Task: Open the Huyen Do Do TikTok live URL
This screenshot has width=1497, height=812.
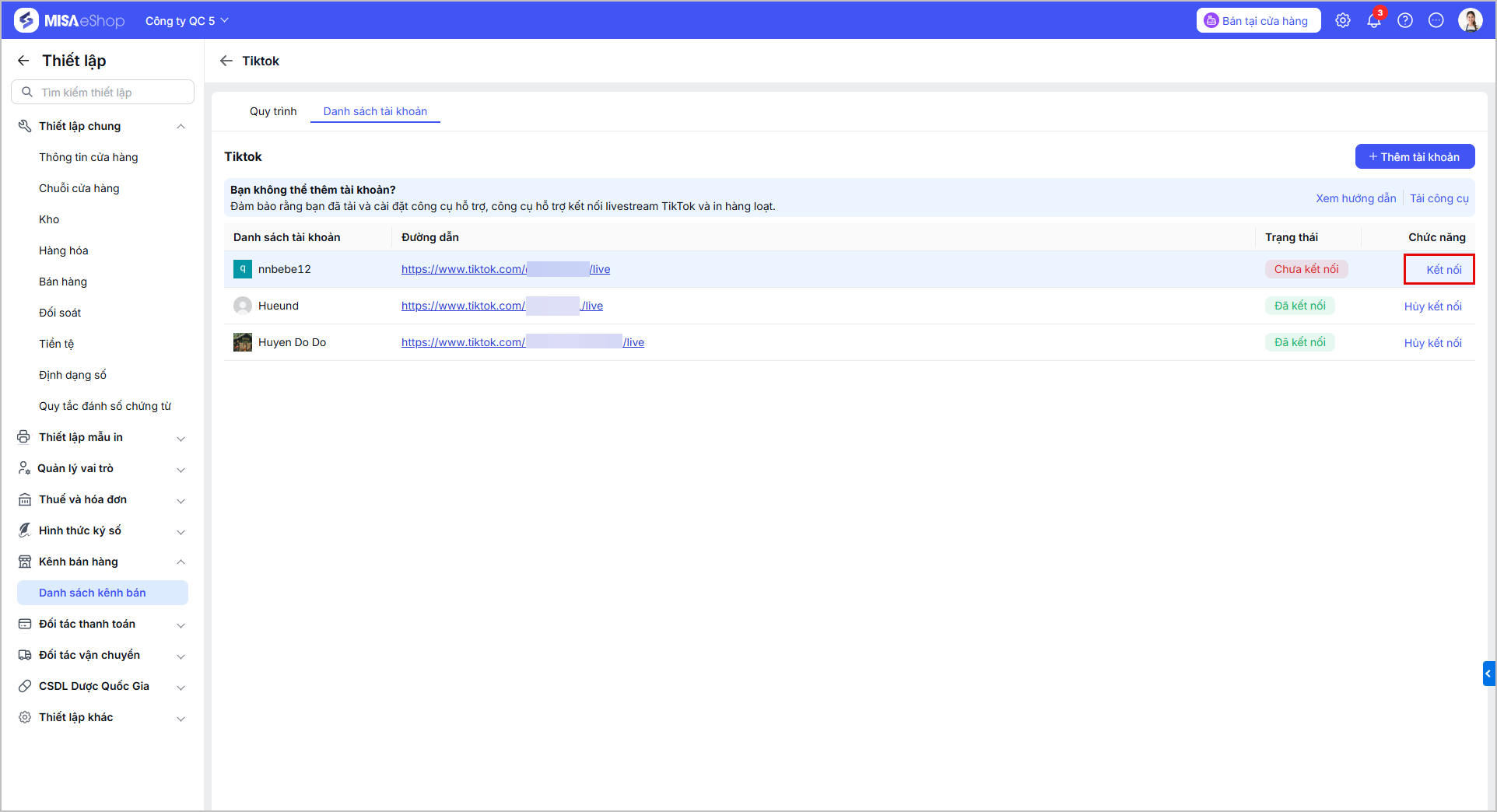Action: tap(523, 342)
